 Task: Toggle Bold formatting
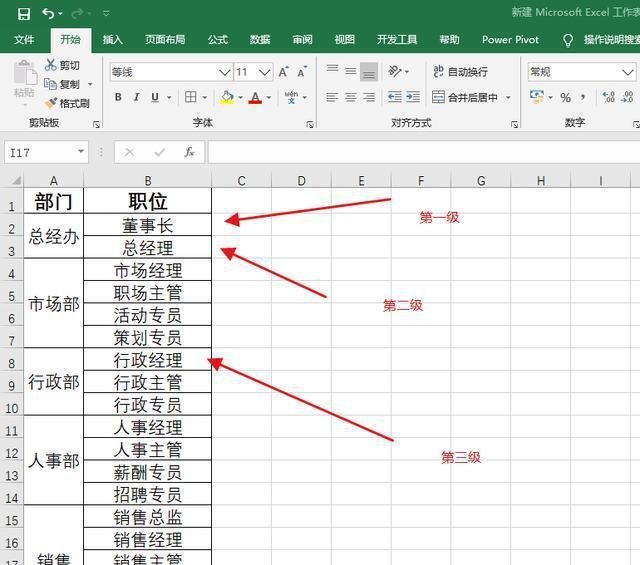pos(118,97)
